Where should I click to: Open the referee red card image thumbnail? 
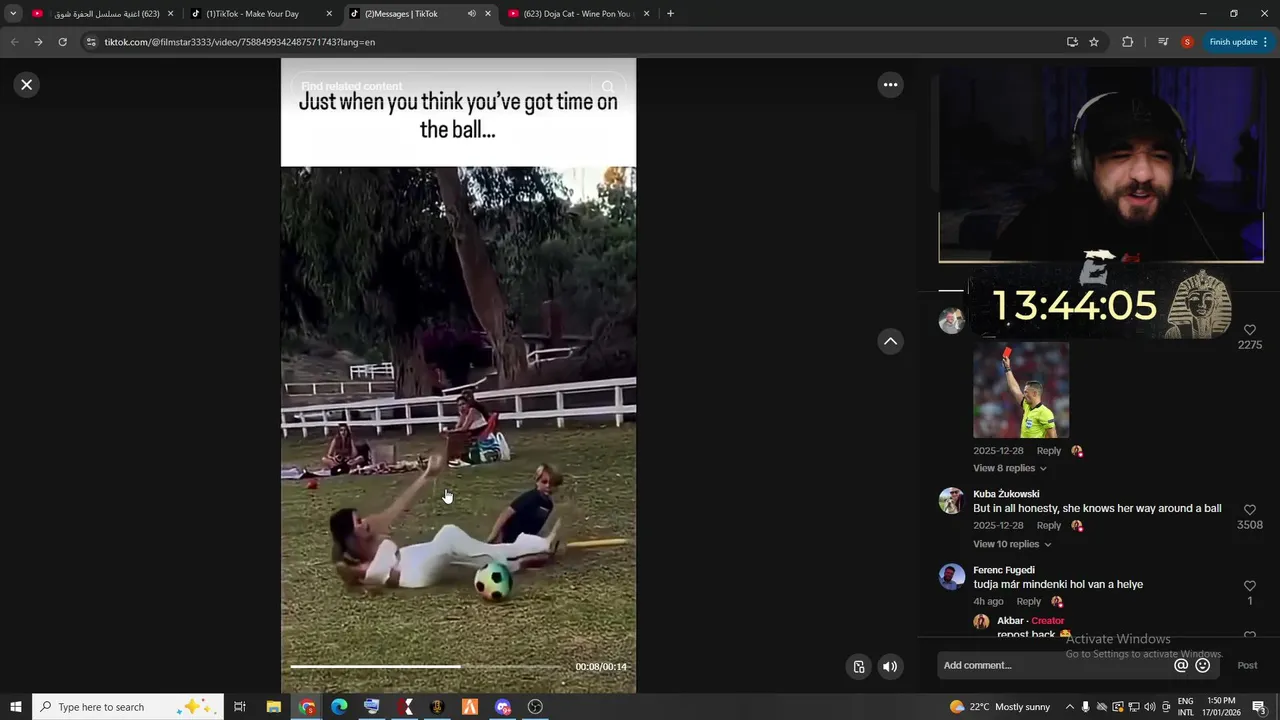tap(1021, 390)
